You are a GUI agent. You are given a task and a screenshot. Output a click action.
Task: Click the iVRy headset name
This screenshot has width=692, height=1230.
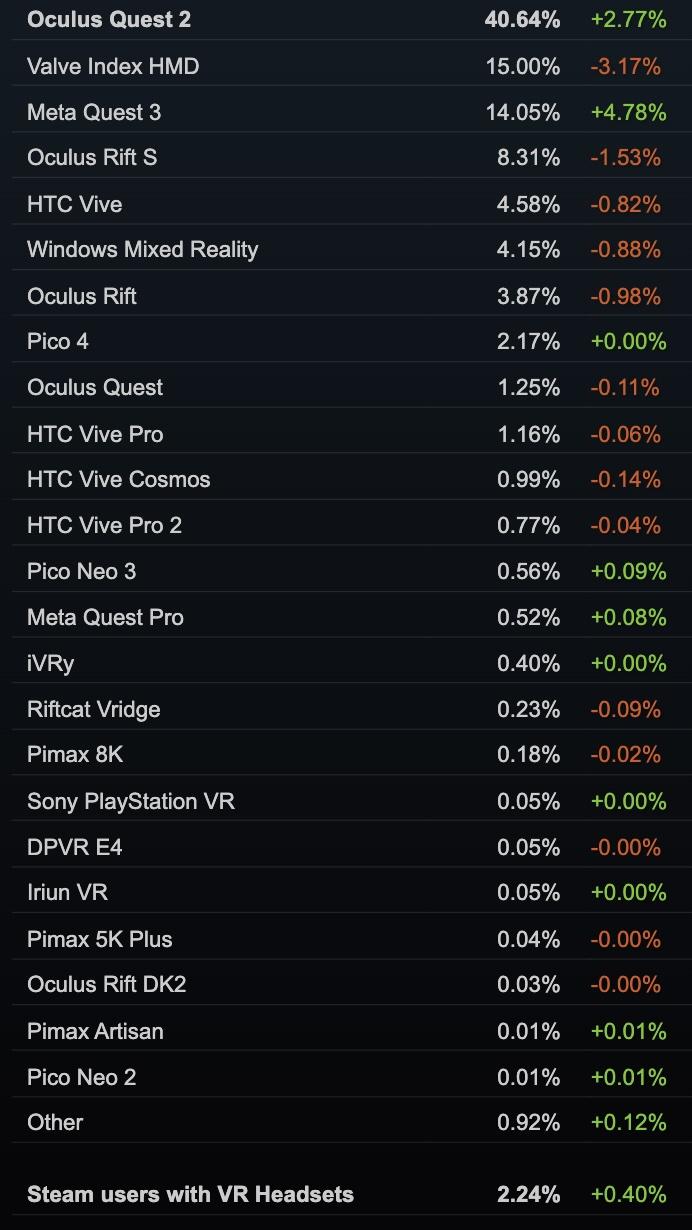coord(51,663)
